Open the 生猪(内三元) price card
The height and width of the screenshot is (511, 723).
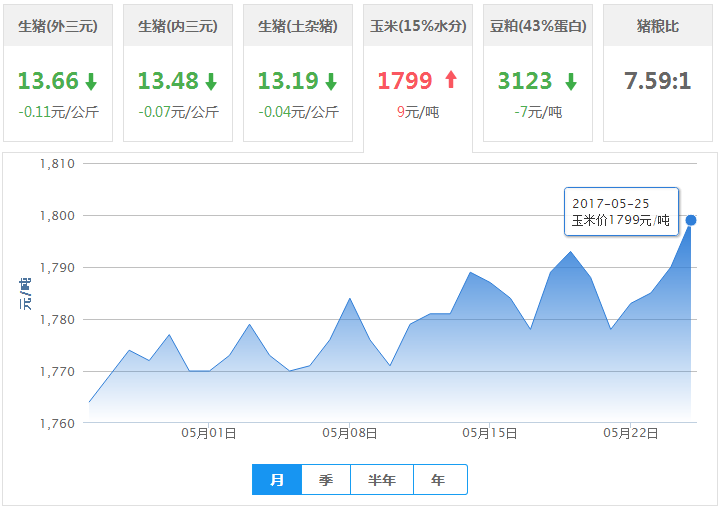(x=178, y=73)
